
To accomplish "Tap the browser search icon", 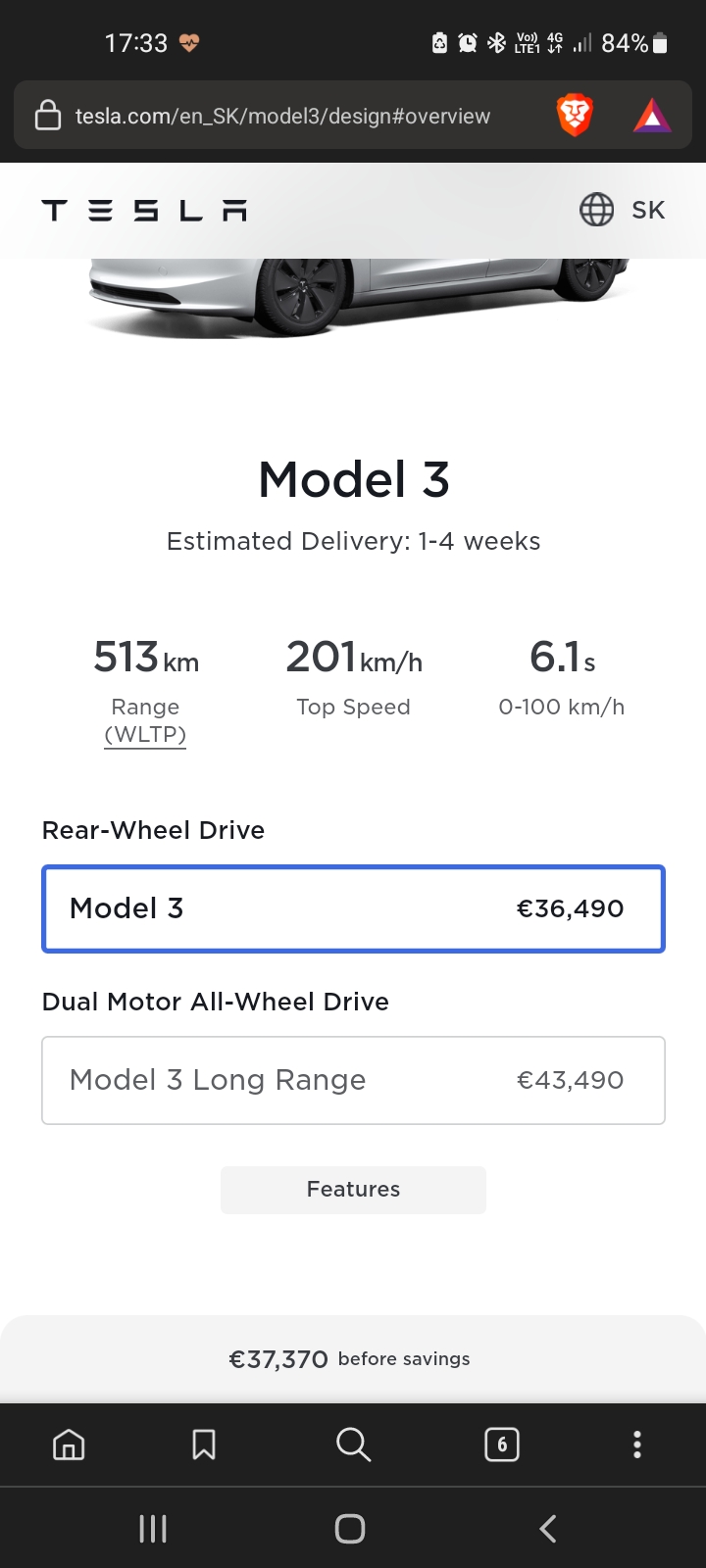I will [x=353, y=1445].
